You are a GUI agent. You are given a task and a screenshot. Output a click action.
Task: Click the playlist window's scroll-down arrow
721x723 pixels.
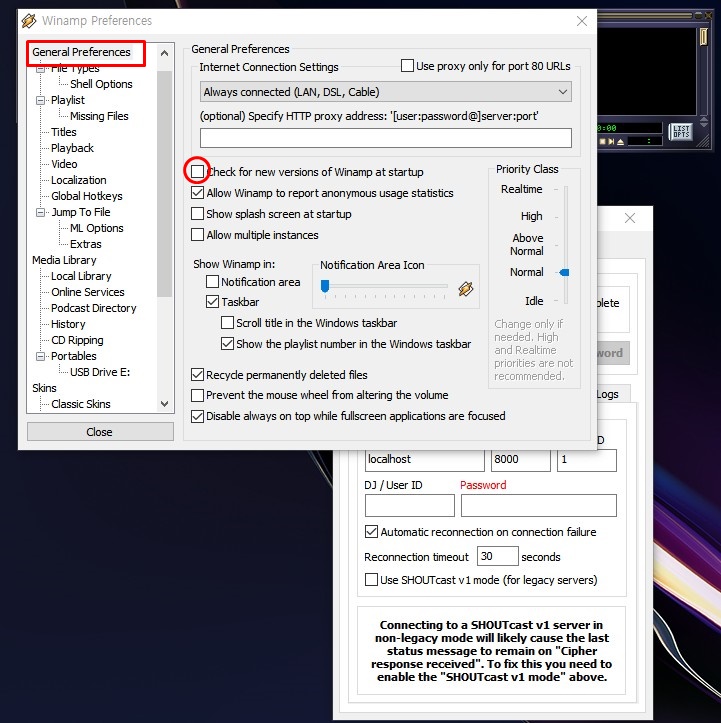tap(704, 124)
